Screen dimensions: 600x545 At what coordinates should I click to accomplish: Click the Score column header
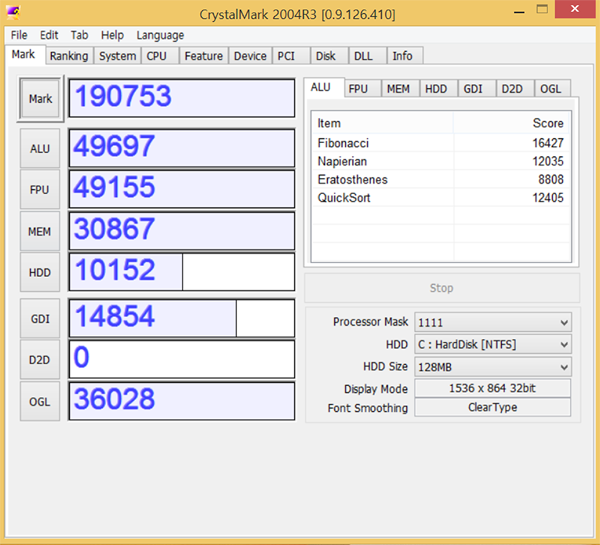(x=512, y=123)
